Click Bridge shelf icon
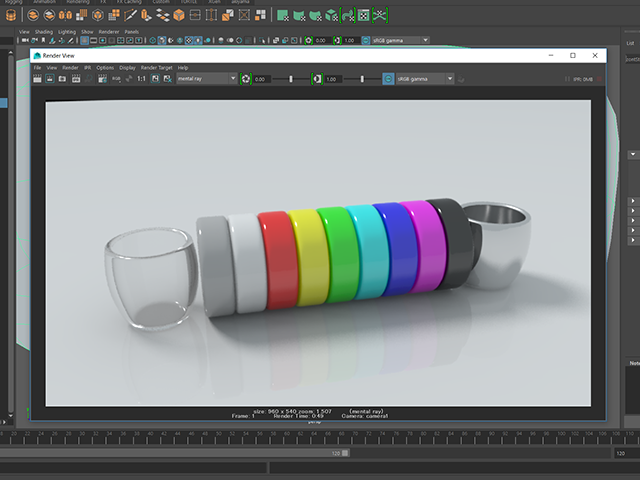 click(x=162, y=16)
